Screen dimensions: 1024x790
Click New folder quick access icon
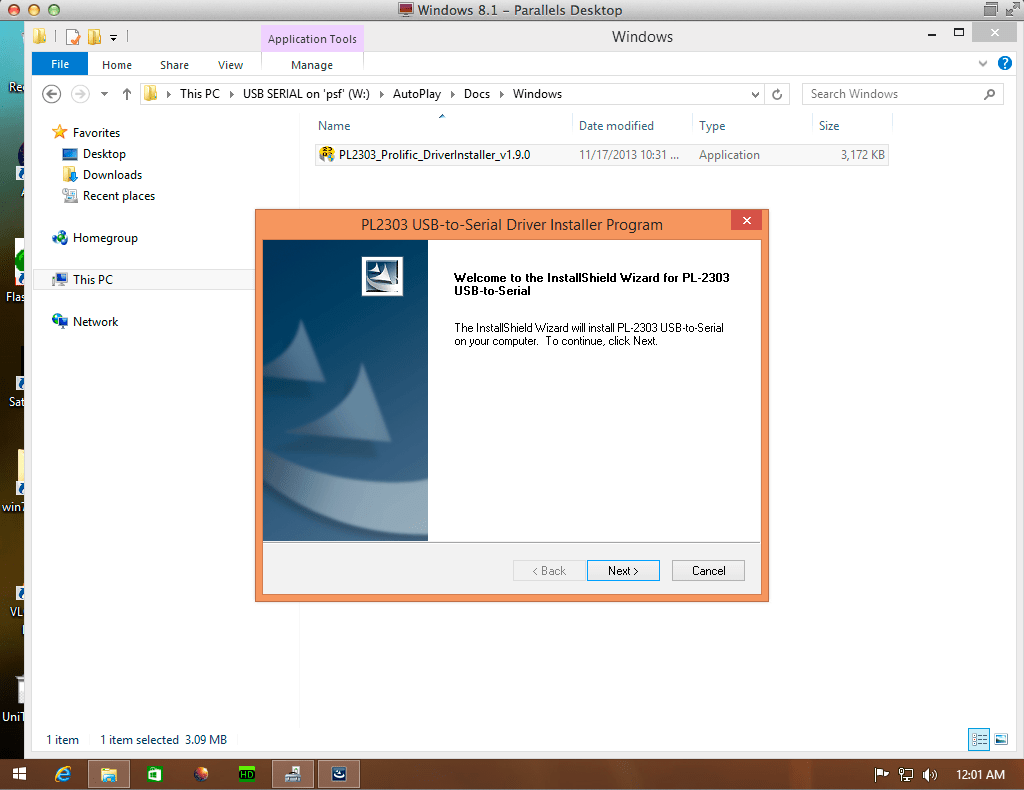(95, 37)
